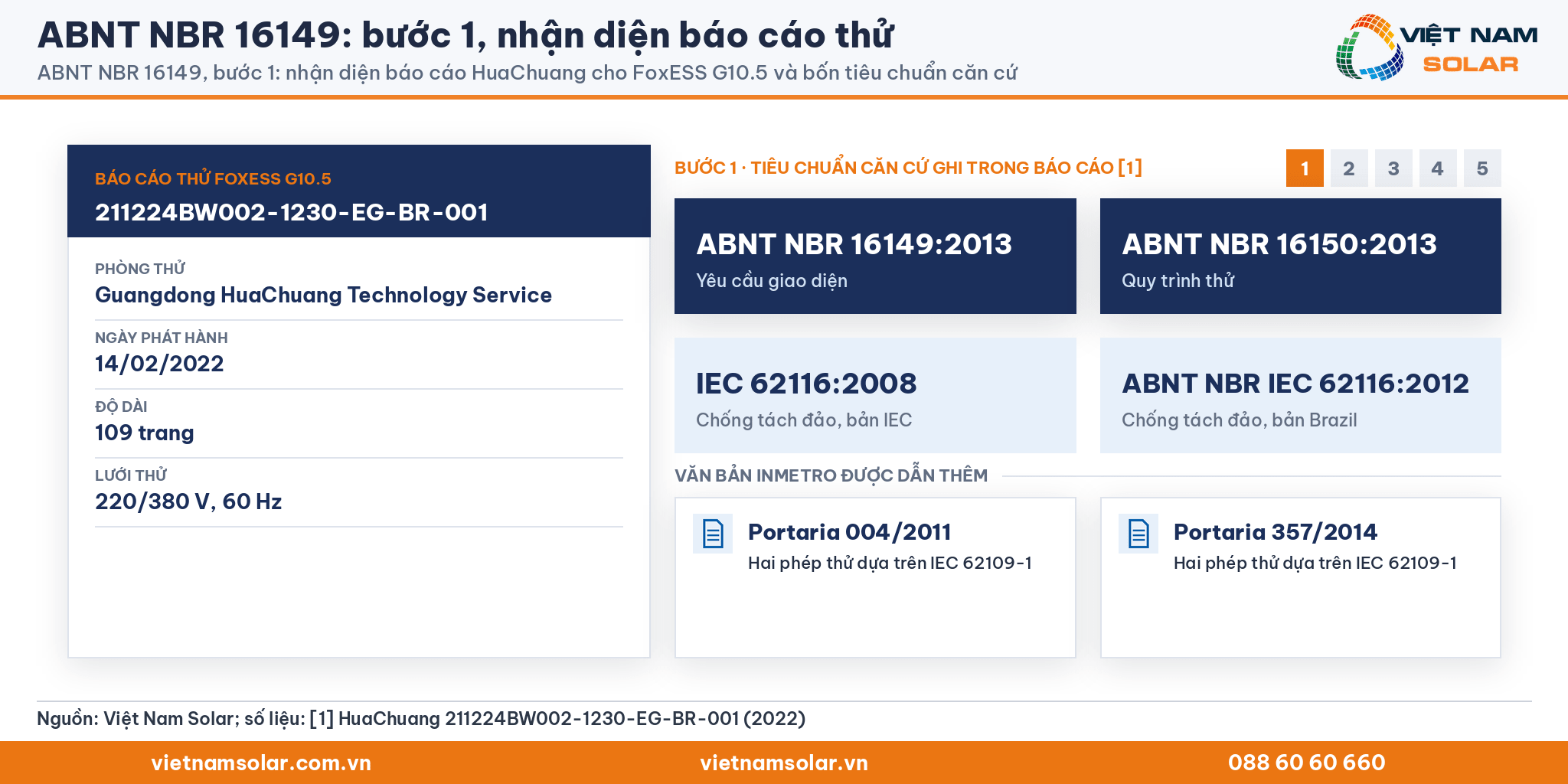The width and height of the screenshot is (1568, 784).
Task: Click the main title 'ABNT NBR 16149: bước 1'
Action: tap(465, 35)
